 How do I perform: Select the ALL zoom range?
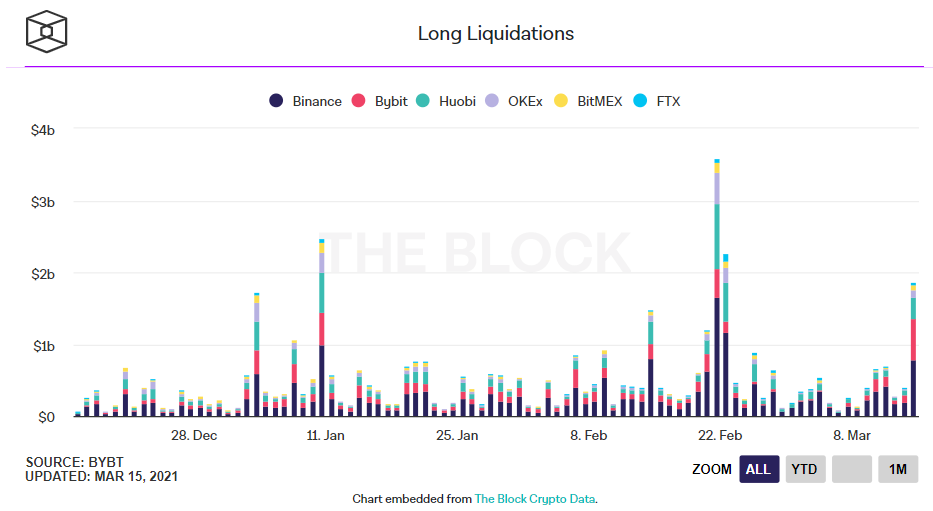759,469
